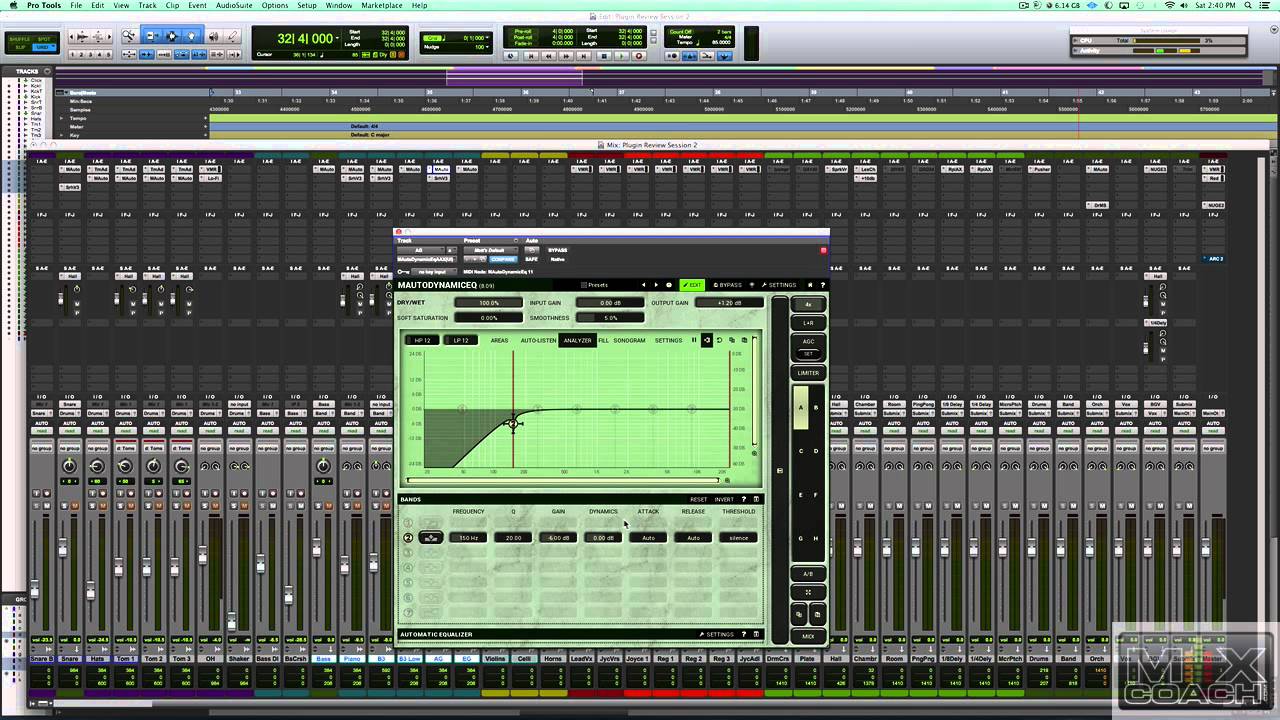
Task: Toggle the HP 12 filter button
Action: tap(423, 340)
